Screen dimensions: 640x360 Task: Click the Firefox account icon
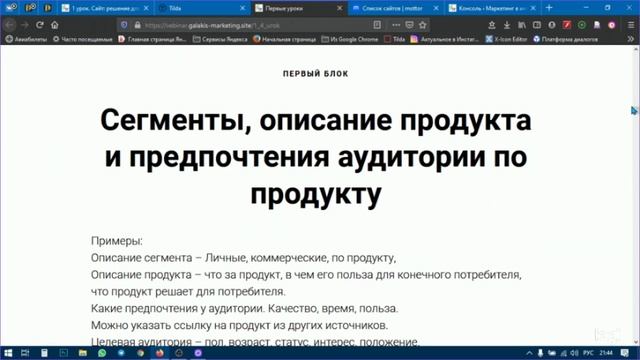pos(552,25)
